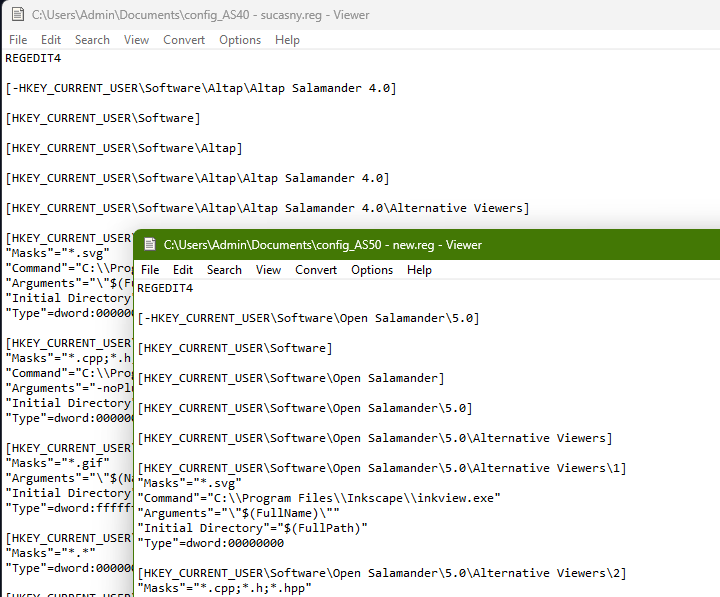Click the Viewer app icon in config_AS50 title bar
This screenshot has height=597, width=720.
tap(148, 245)
